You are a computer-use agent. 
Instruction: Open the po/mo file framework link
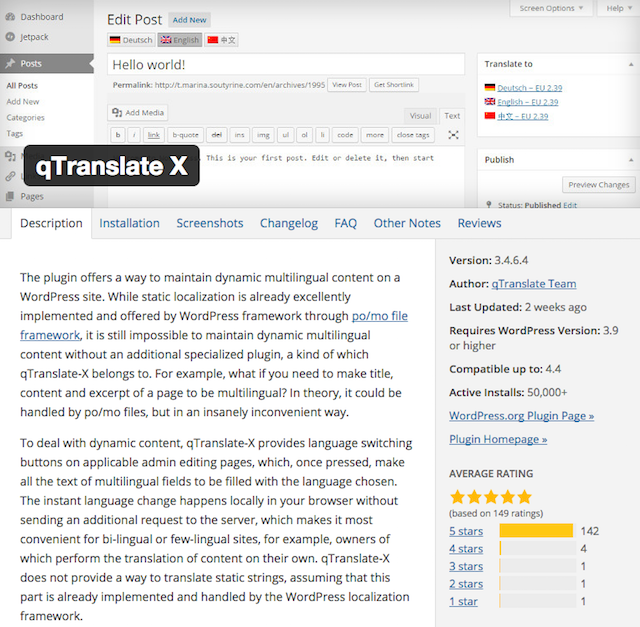point(380,316)
